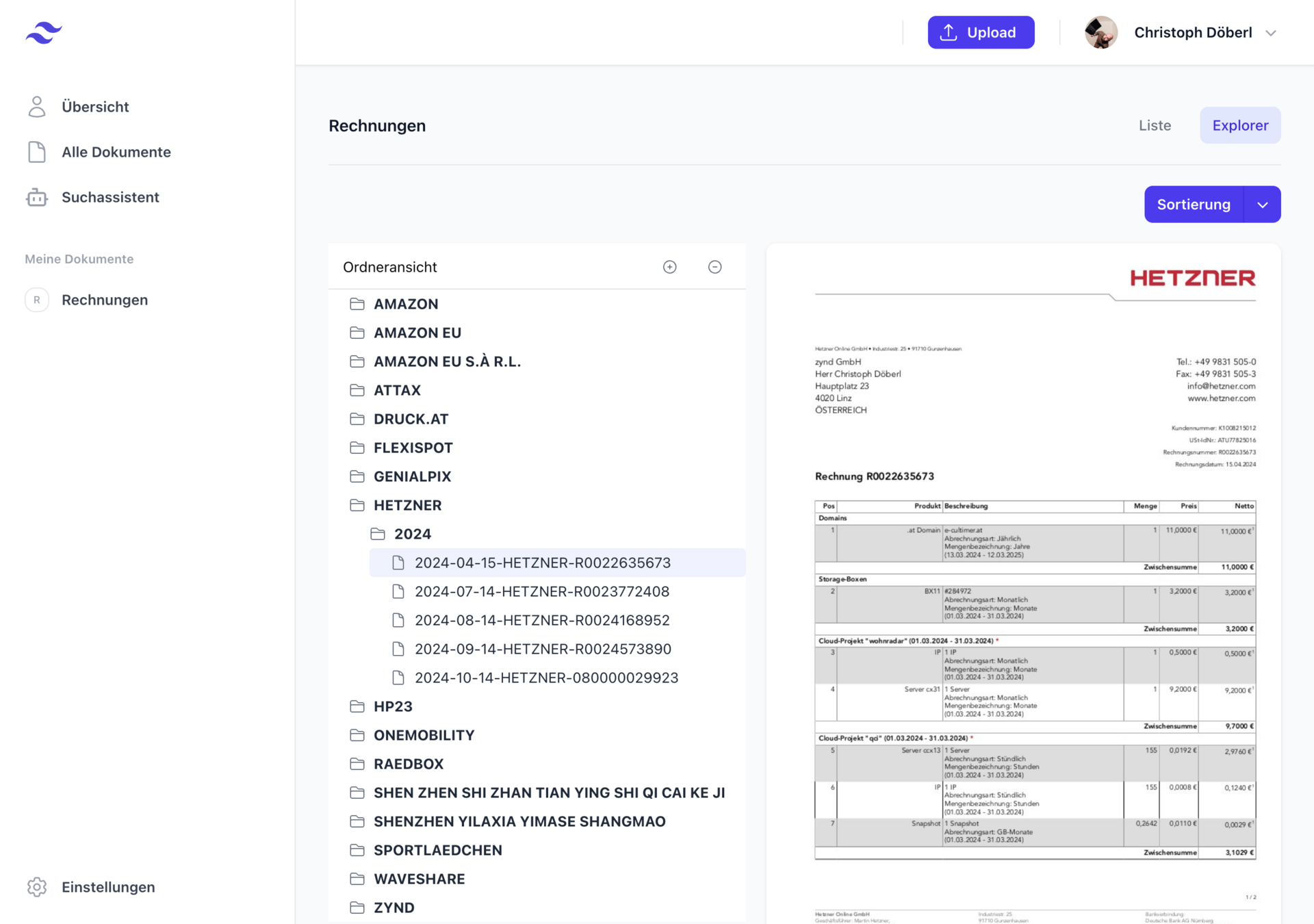Expand the AMAZON EU folder

[417, 333]
